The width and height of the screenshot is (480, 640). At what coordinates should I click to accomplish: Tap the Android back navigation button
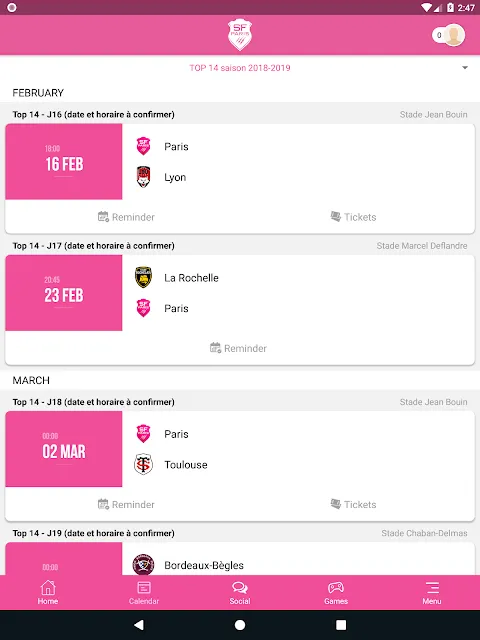tap(139, 624)
